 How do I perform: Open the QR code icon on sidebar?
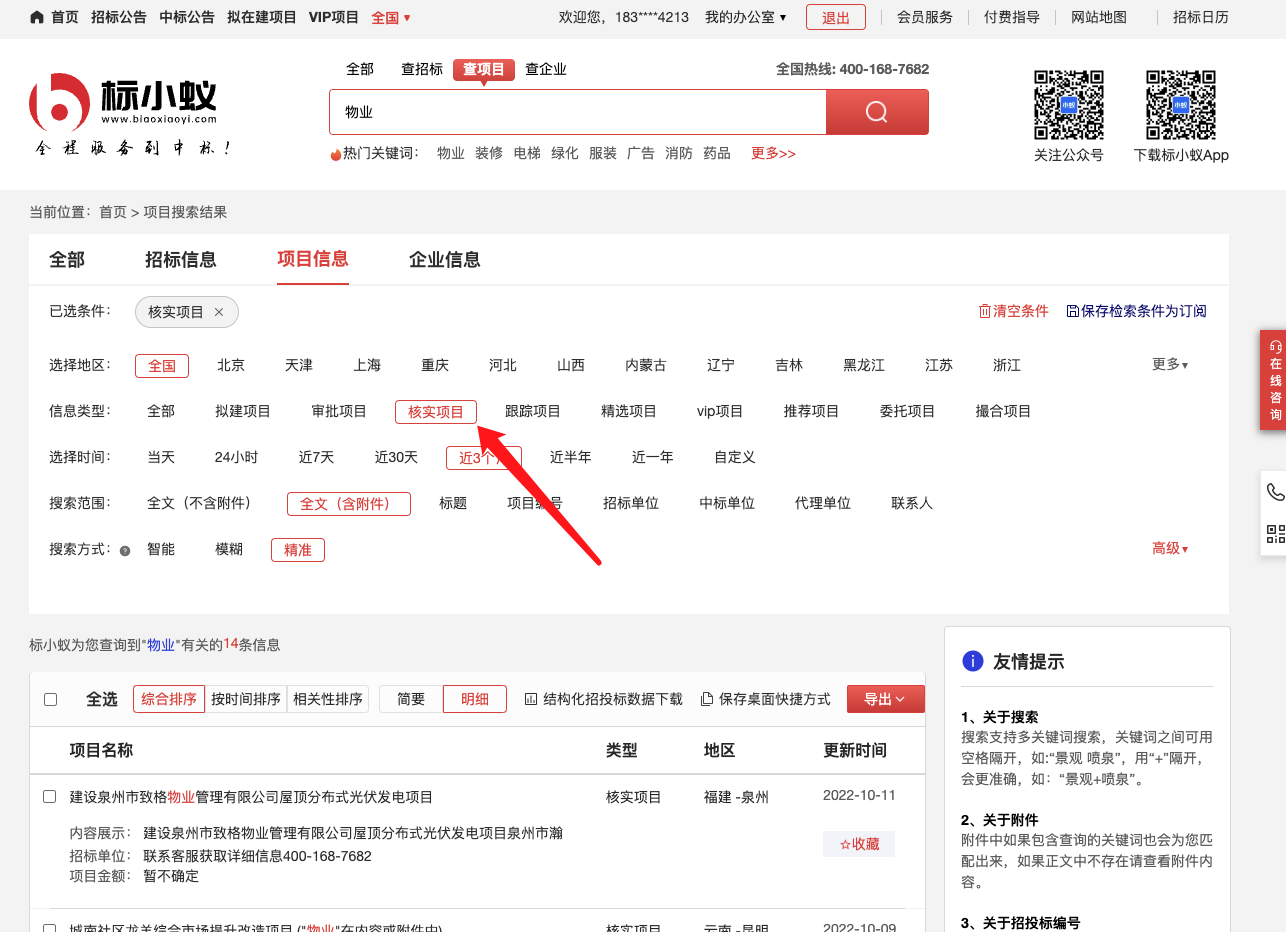click(1275, 534)
